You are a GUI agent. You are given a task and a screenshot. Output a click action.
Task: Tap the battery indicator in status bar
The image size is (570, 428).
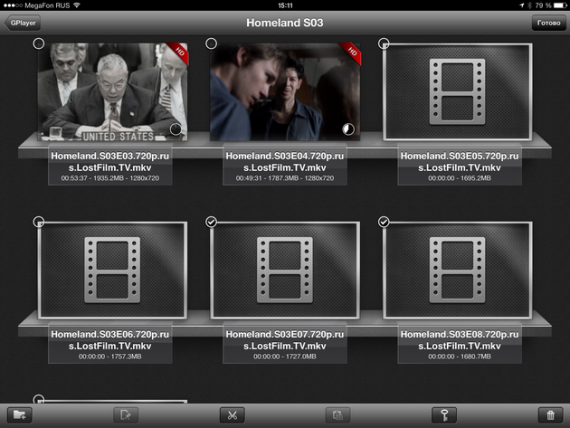click(x=560, y=5)
